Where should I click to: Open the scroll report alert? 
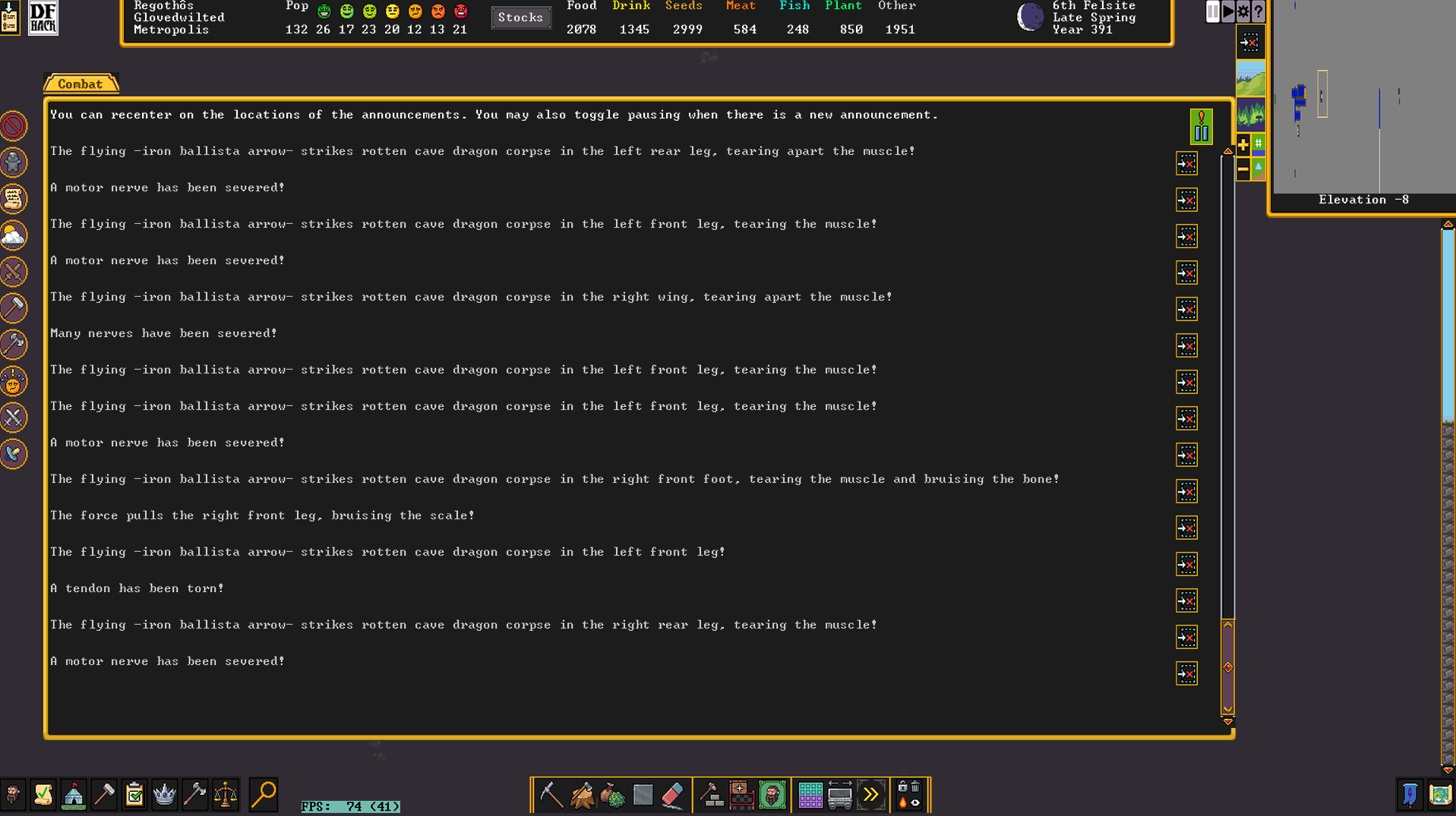(14, 199)
